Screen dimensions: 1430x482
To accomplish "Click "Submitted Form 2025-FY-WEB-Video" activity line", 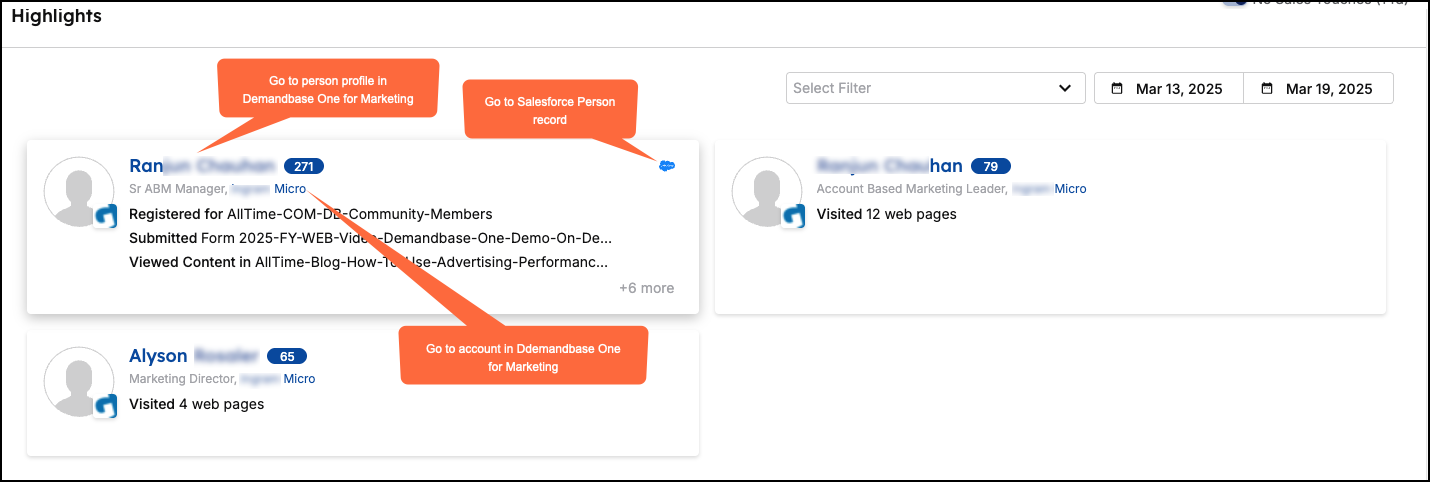I will click(370, 238).
